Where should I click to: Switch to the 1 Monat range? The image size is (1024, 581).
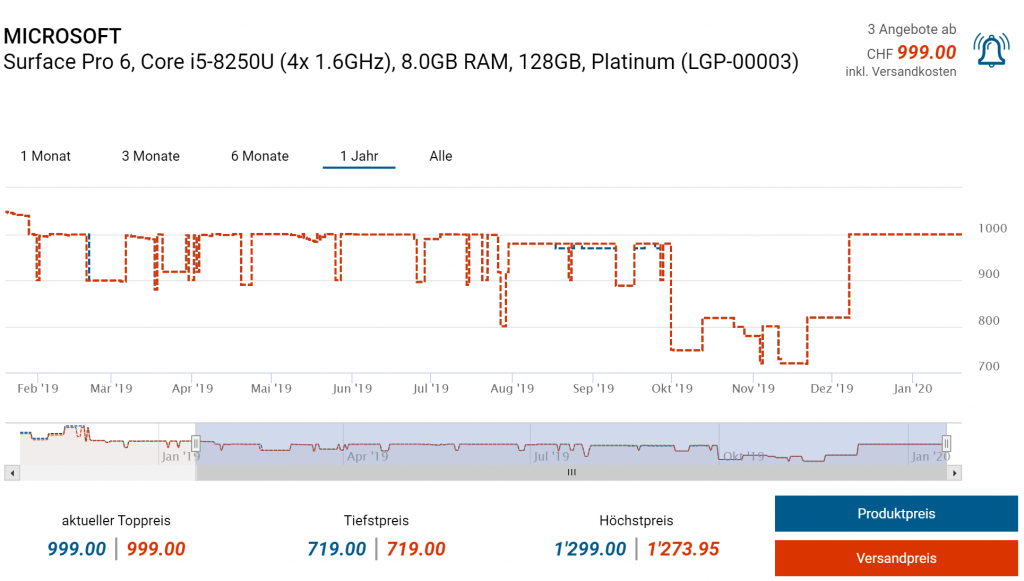point(46,156)
